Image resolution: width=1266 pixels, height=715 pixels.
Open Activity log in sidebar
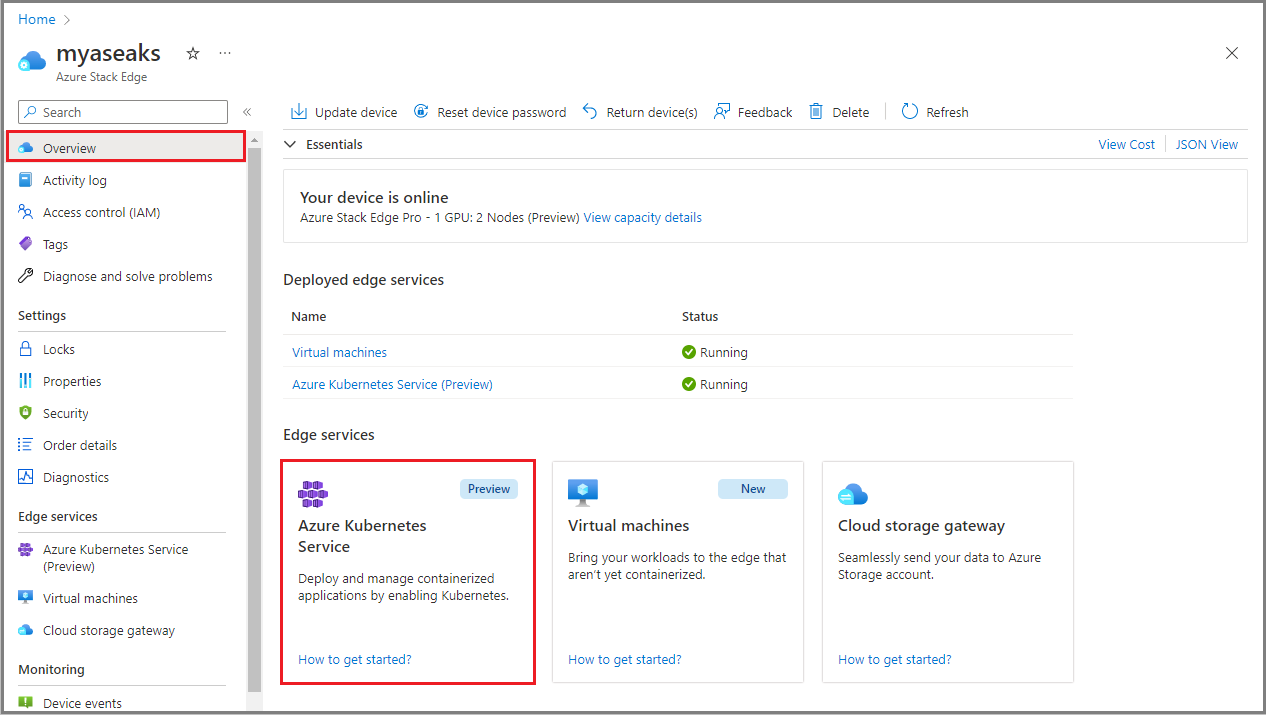click(x=74, y=180)
